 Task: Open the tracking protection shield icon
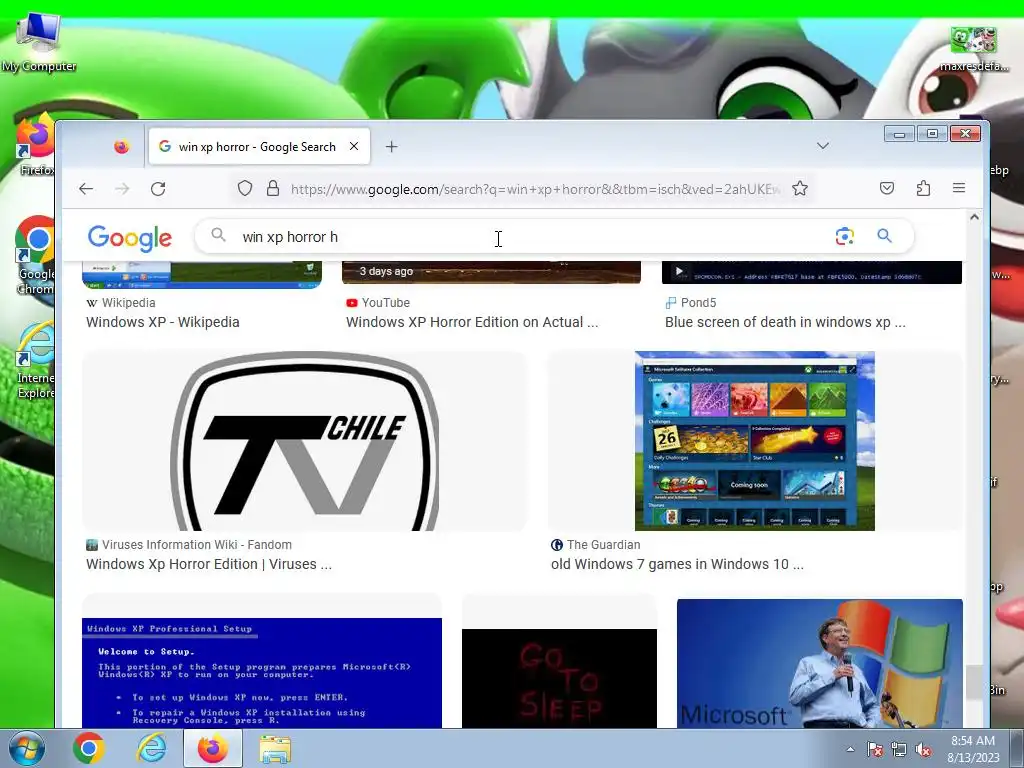click(245, 189)
